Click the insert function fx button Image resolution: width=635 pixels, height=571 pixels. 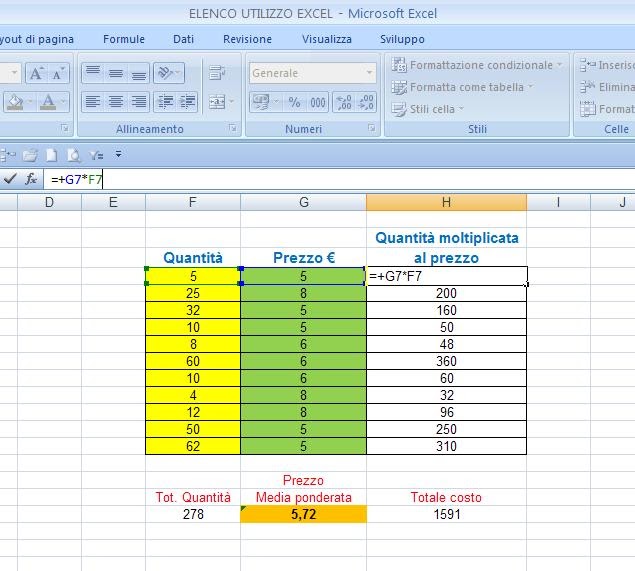31,179
